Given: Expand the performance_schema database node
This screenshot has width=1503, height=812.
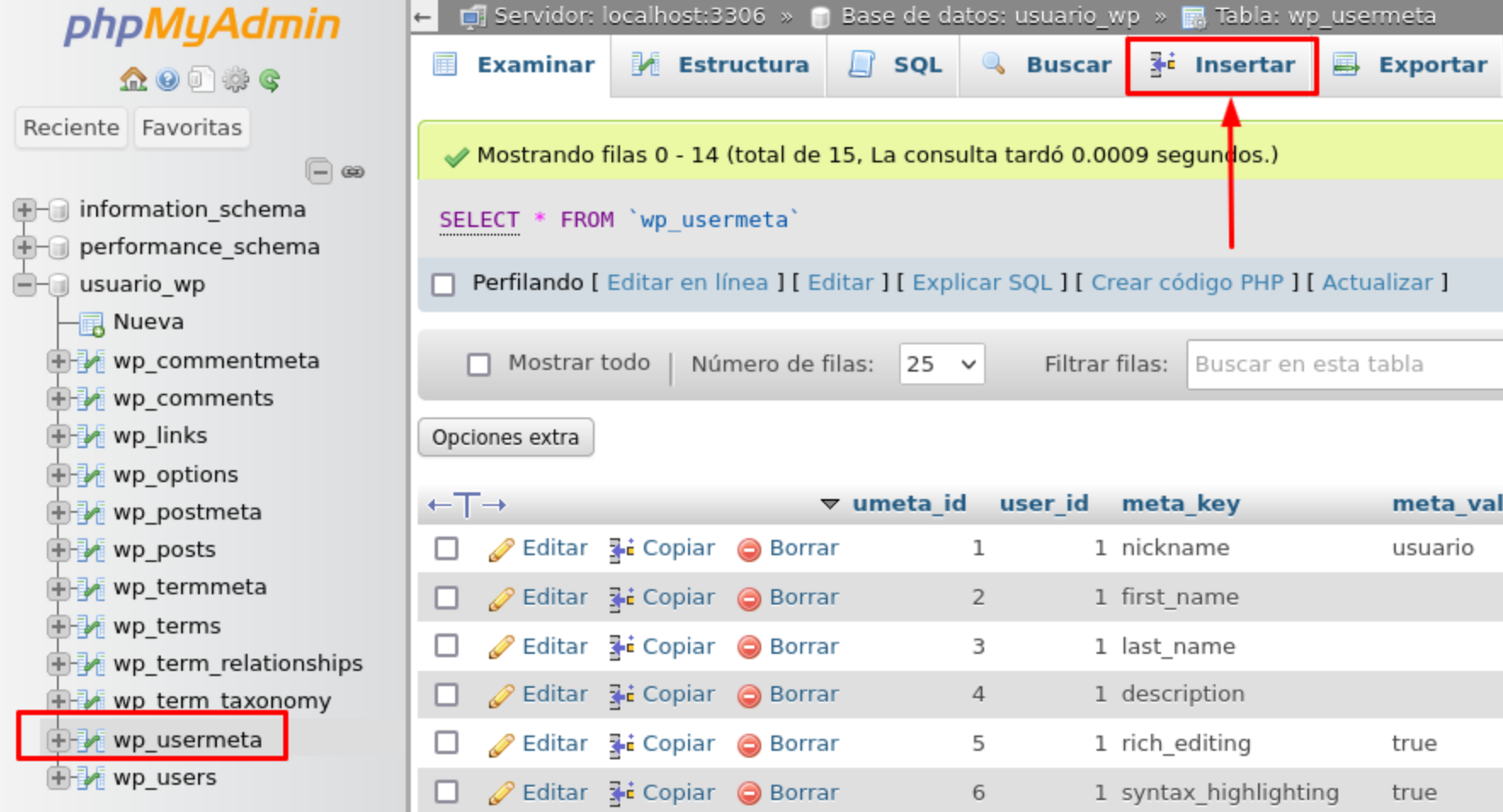Looking at the screenshot, I should (x=25, y=247).
